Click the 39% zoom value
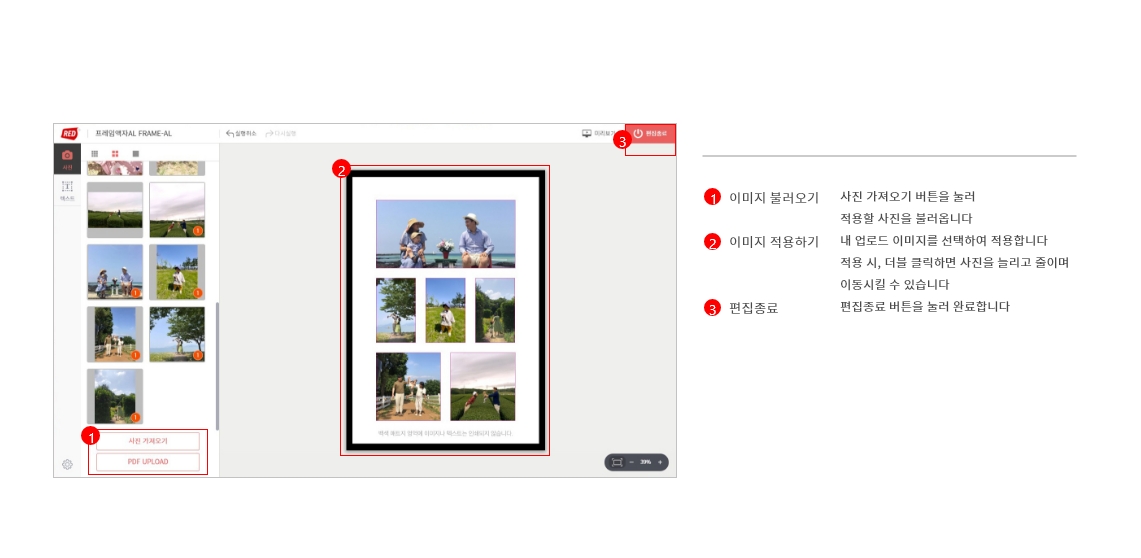This screenshot has height=558, width=1141. (x=645, y=462)
